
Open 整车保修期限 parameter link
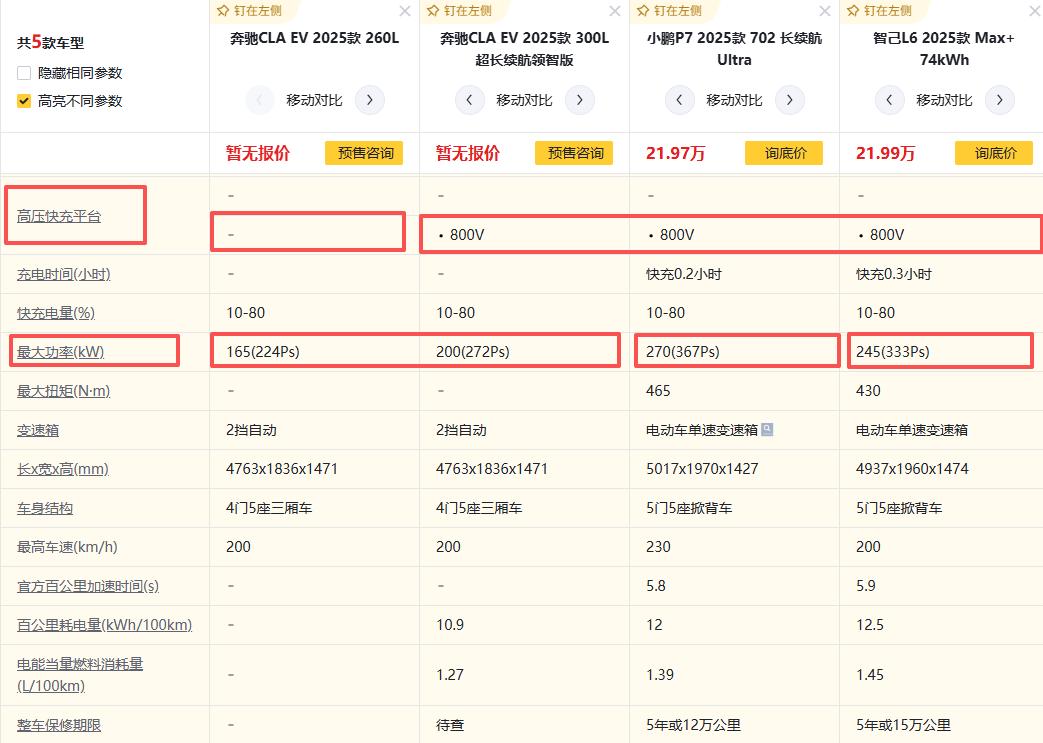click(x=59, y=725)
